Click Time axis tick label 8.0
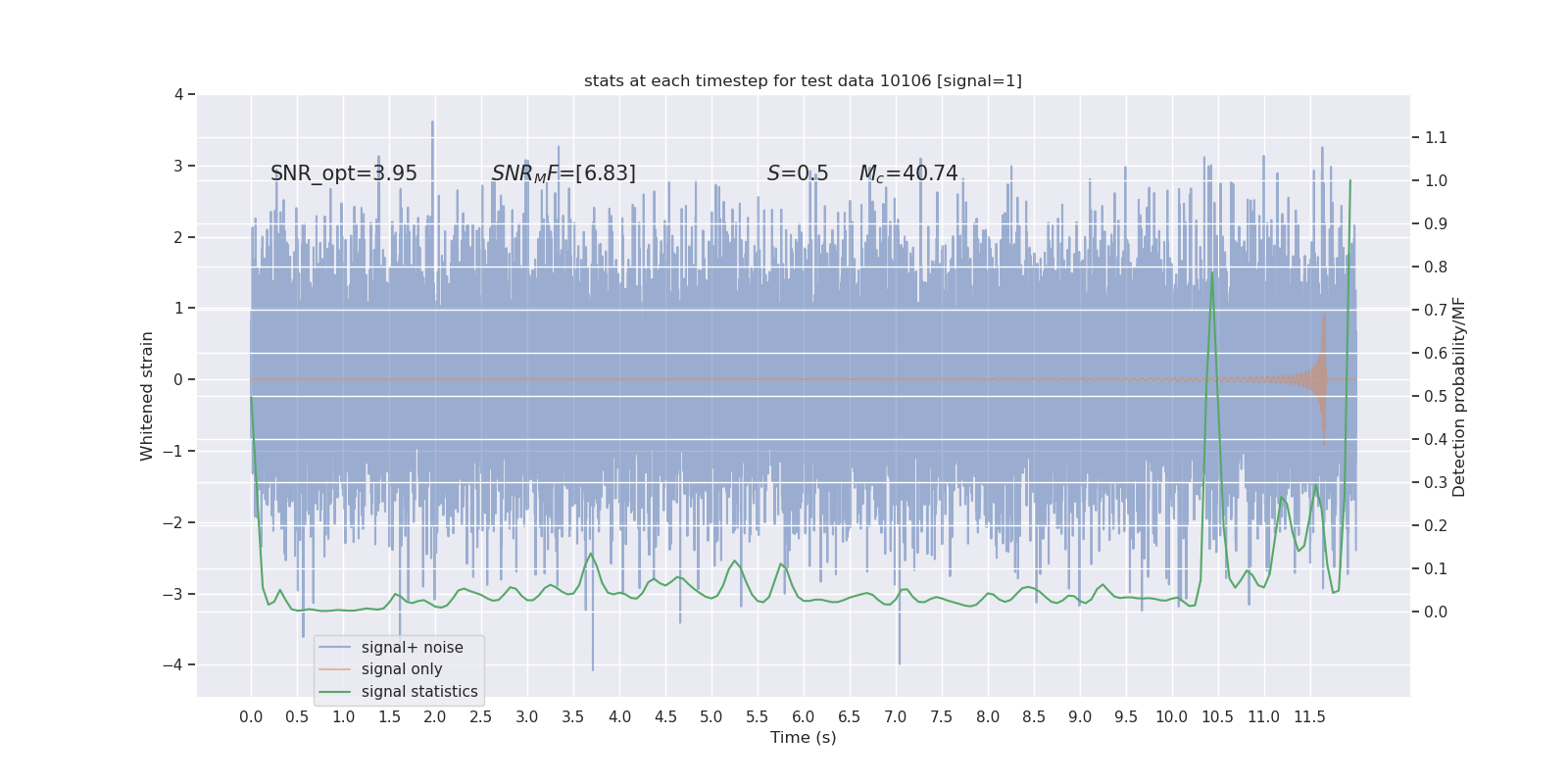 click(x=988, y=716)
